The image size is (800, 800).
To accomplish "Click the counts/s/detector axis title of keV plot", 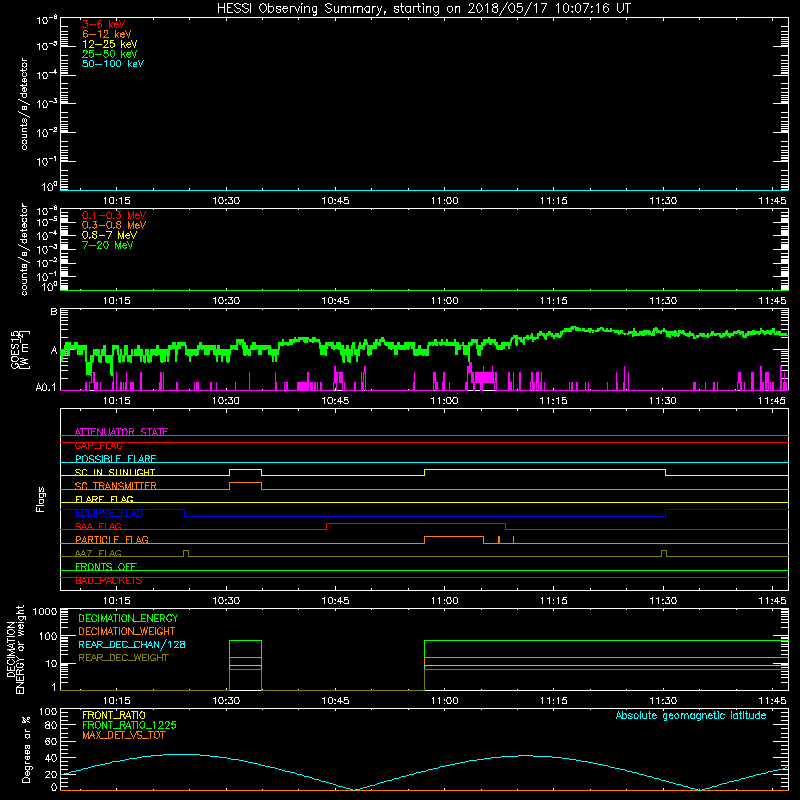I will (x=24, y=104).
